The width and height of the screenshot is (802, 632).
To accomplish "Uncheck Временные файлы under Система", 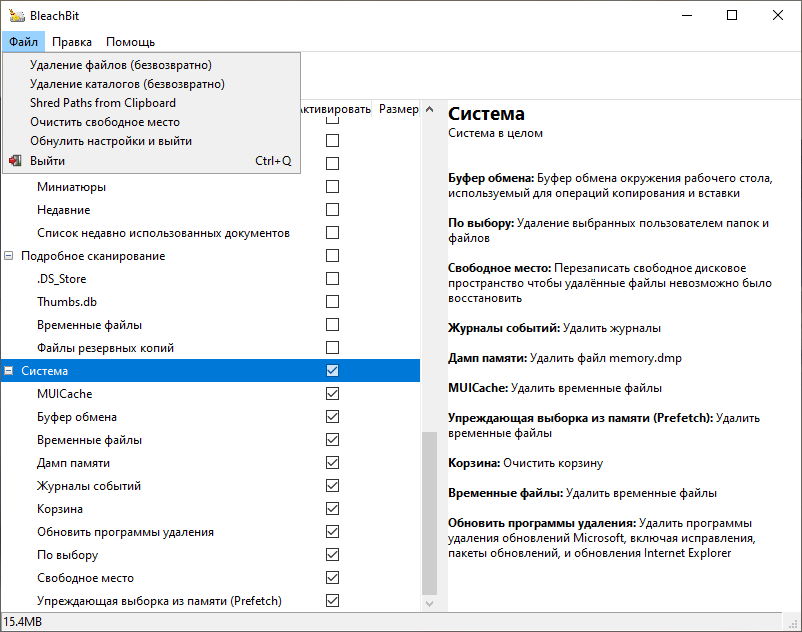I will [332, 440].
